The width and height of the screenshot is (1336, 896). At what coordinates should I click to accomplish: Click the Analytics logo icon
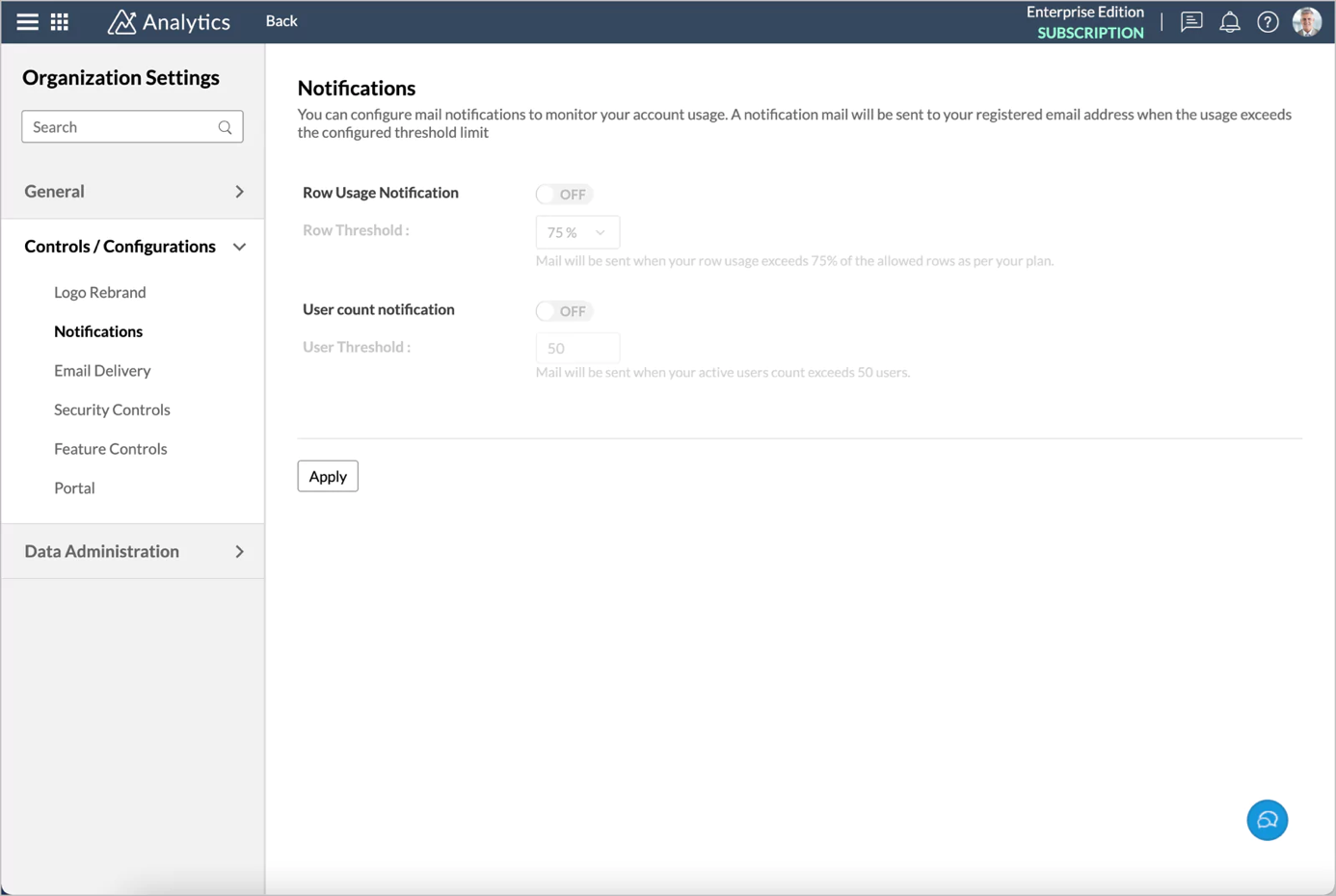121,21
